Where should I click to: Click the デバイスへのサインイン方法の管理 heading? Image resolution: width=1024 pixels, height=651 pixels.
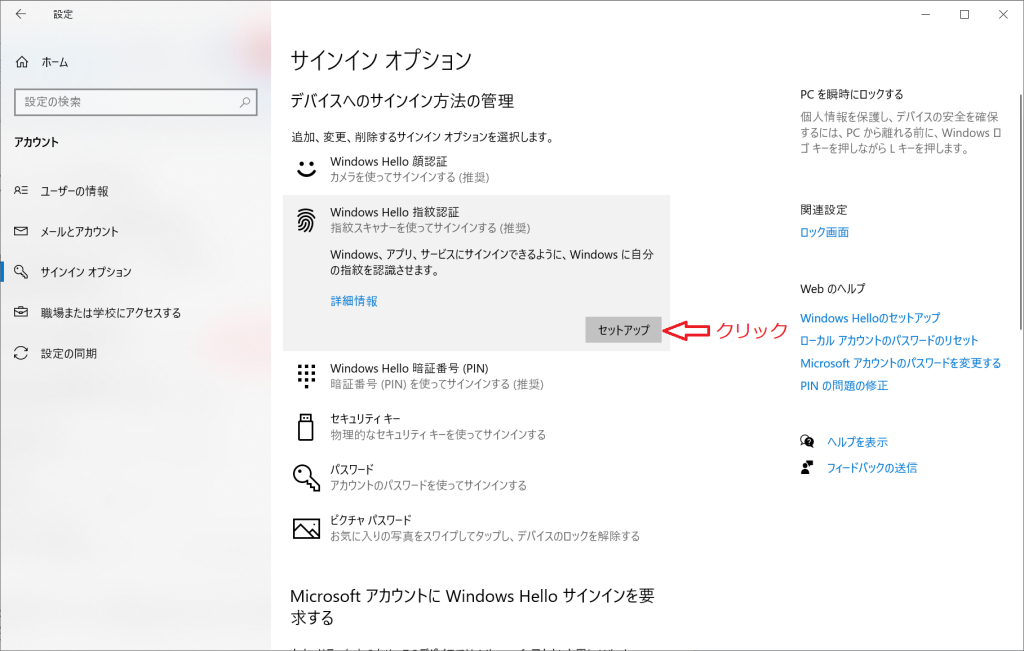coord(402,101)
